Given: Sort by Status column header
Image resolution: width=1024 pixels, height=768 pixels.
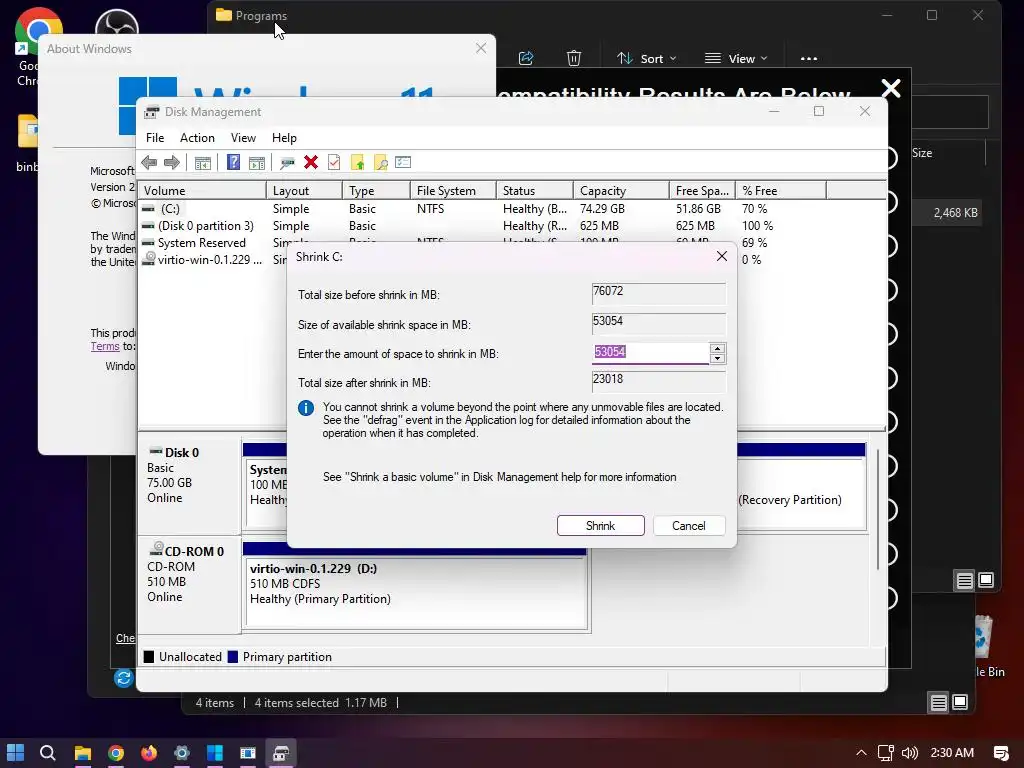Looking at the screenshot, I should pos(534,191).
